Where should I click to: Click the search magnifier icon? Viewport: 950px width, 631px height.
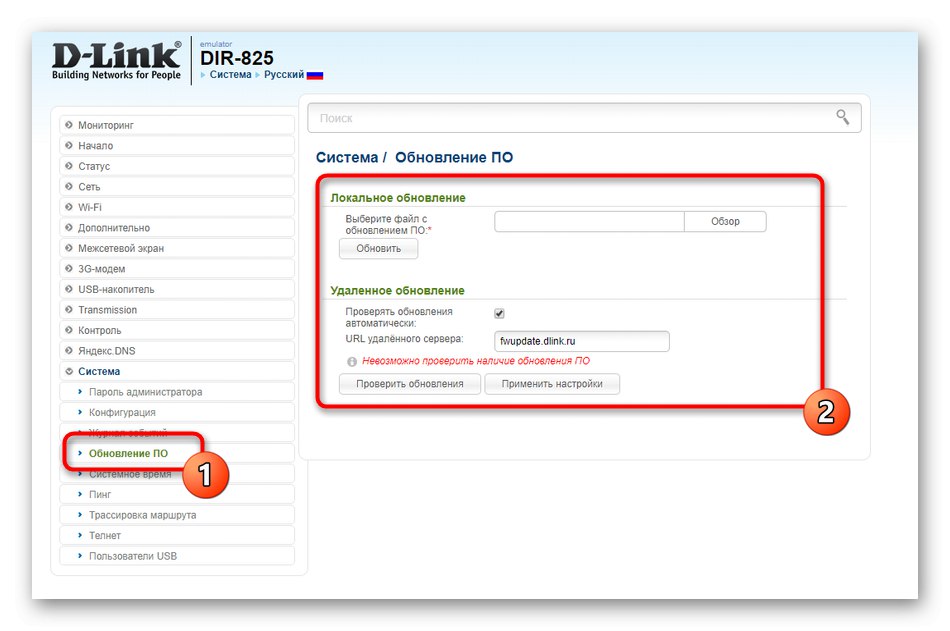coord(842,117)
